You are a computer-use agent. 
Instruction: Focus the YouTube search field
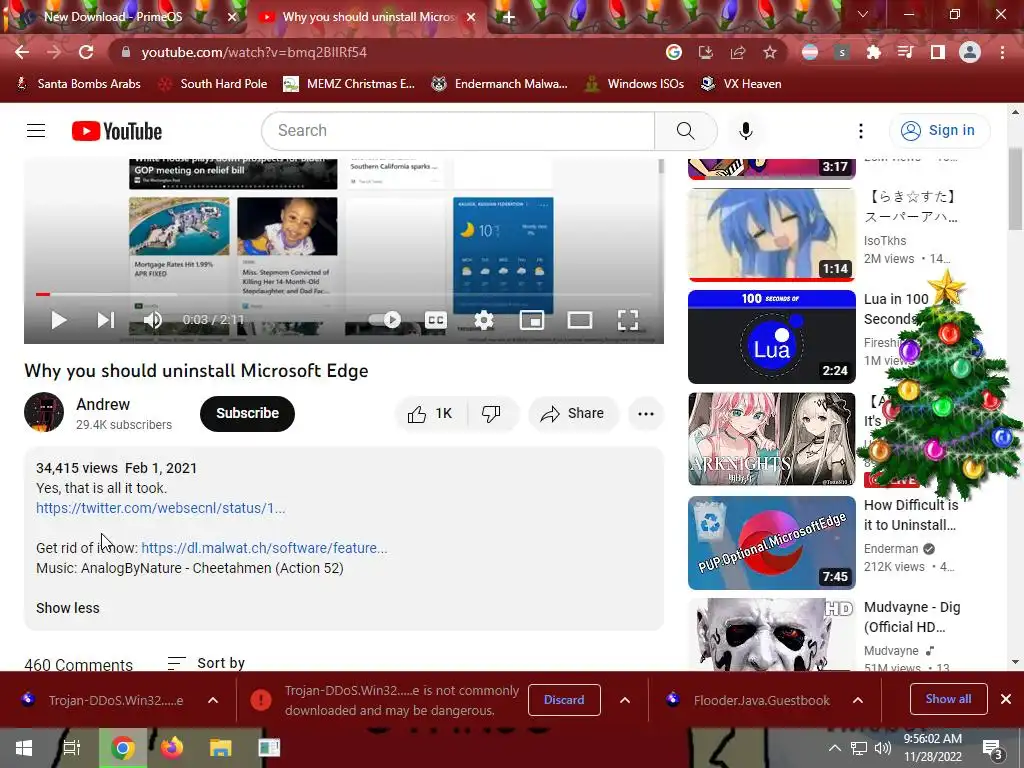pos(458,131)
